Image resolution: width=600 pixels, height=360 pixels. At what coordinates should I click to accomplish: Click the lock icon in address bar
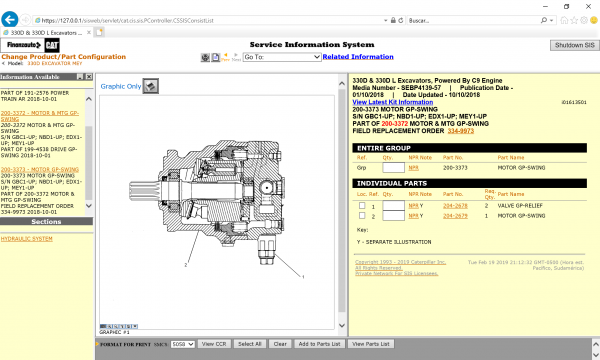(393, 20)
